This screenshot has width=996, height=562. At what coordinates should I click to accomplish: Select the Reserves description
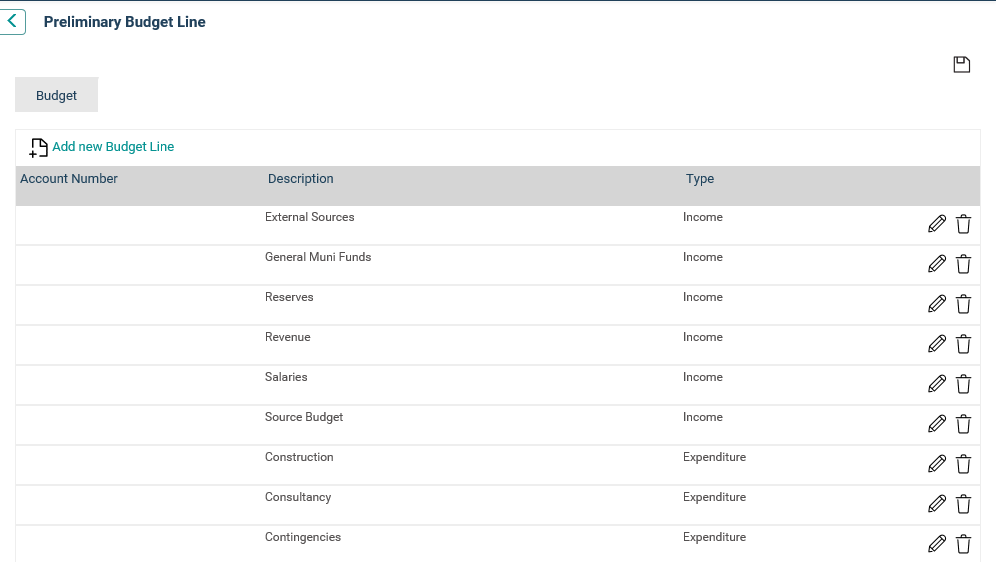(289, 297)
